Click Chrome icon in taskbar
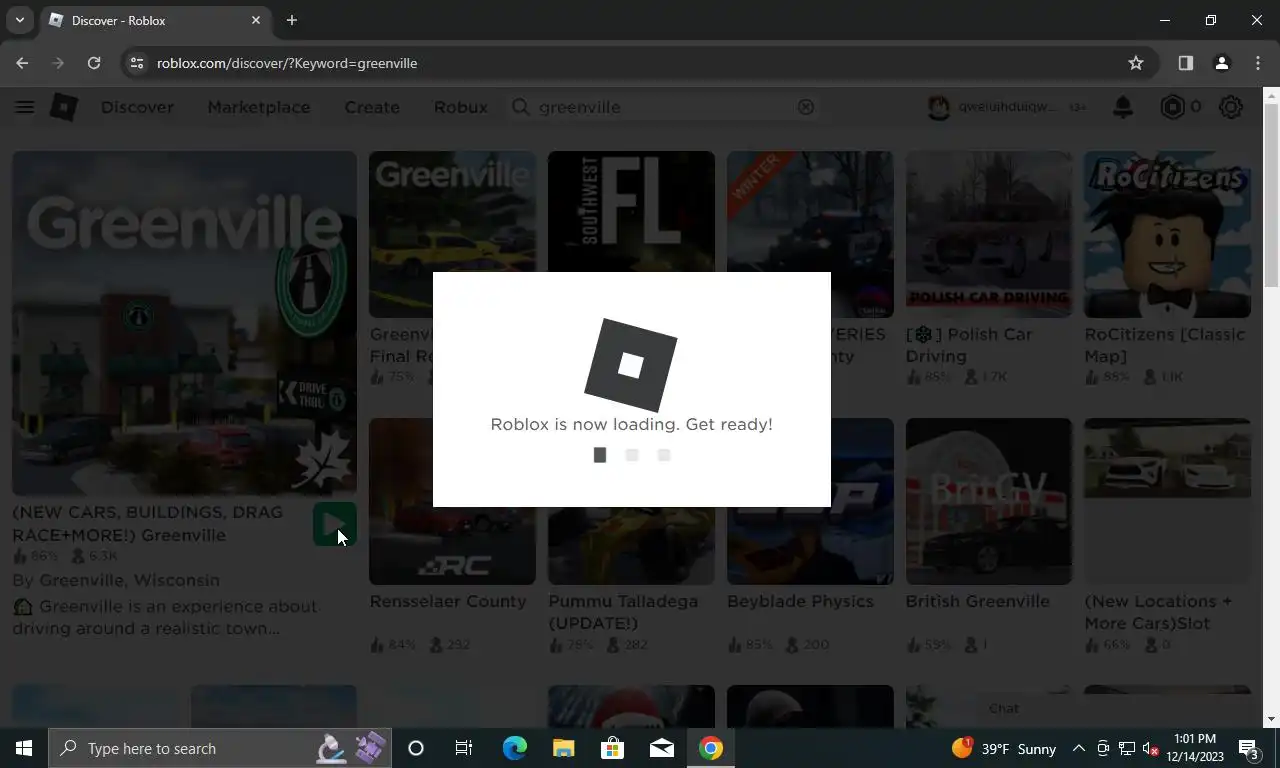The width and height of the screenshot is (1280, 768). (x=711, y=748)
